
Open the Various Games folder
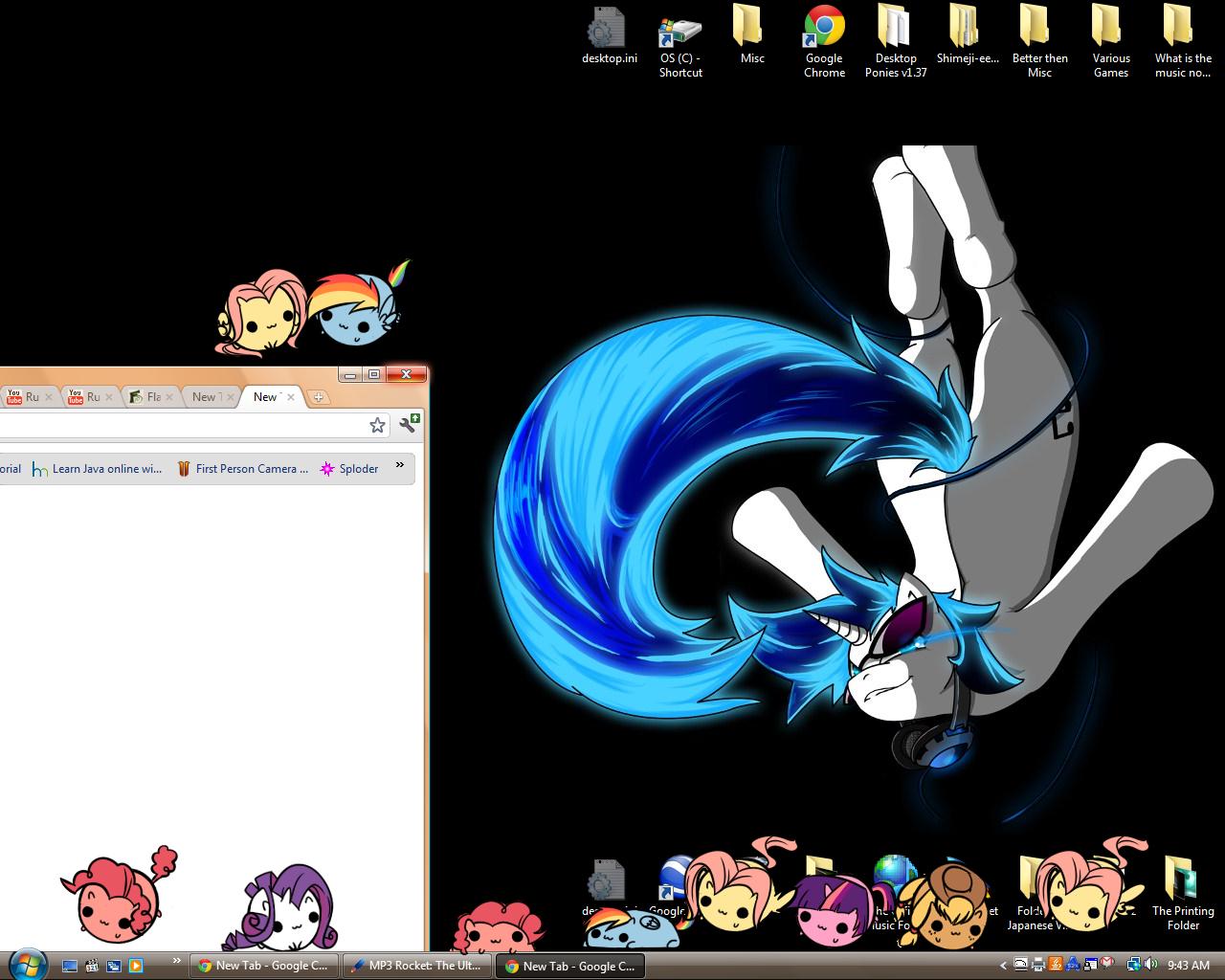1111,43
